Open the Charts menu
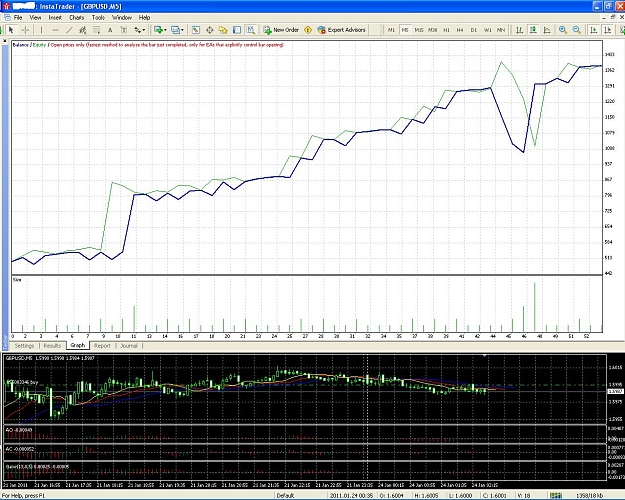The height and width of the screenshot is (500, 625). [x=77, y=18]
